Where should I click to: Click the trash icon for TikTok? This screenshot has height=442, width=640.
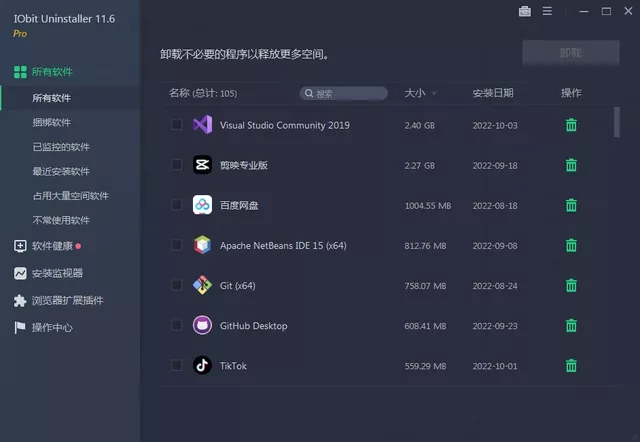[571, 366]
